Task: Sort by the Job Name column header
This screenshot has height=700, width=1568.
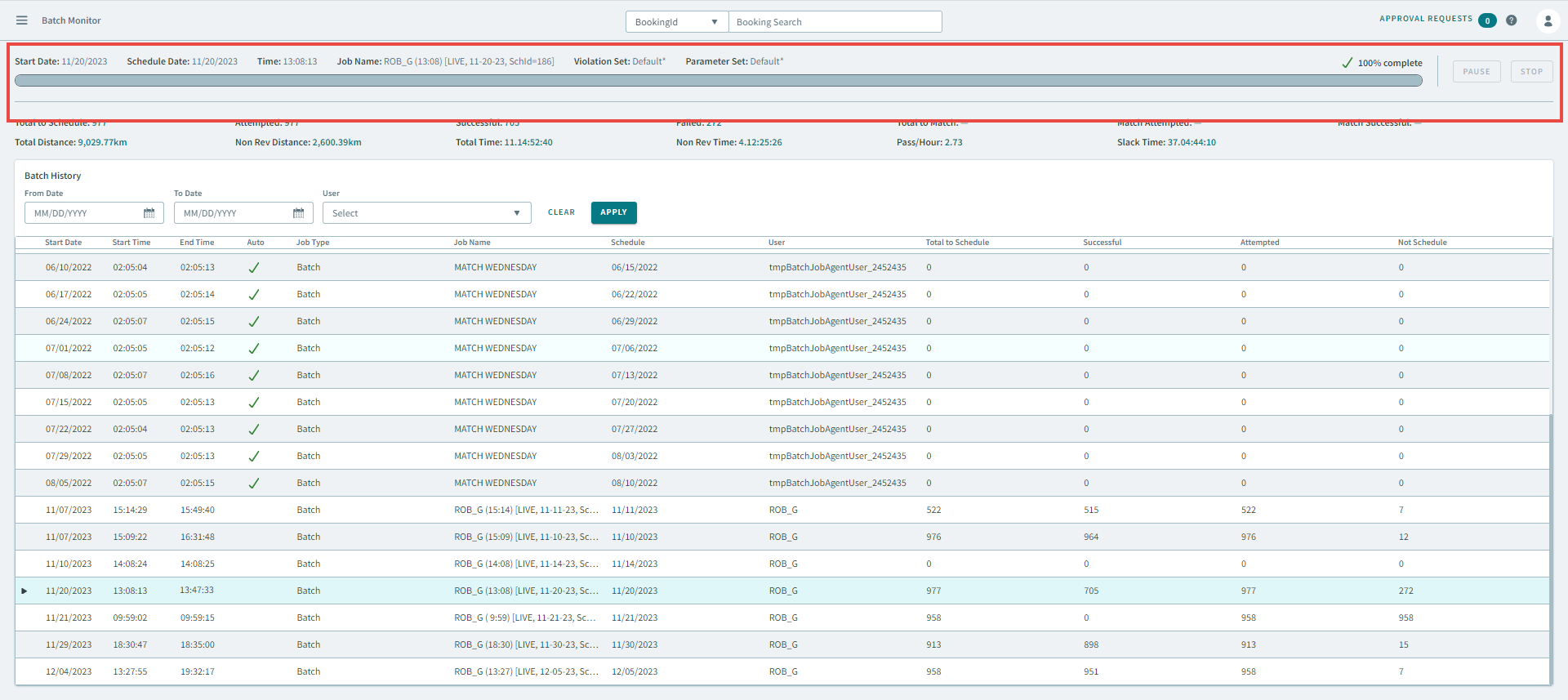Action: 472,243
